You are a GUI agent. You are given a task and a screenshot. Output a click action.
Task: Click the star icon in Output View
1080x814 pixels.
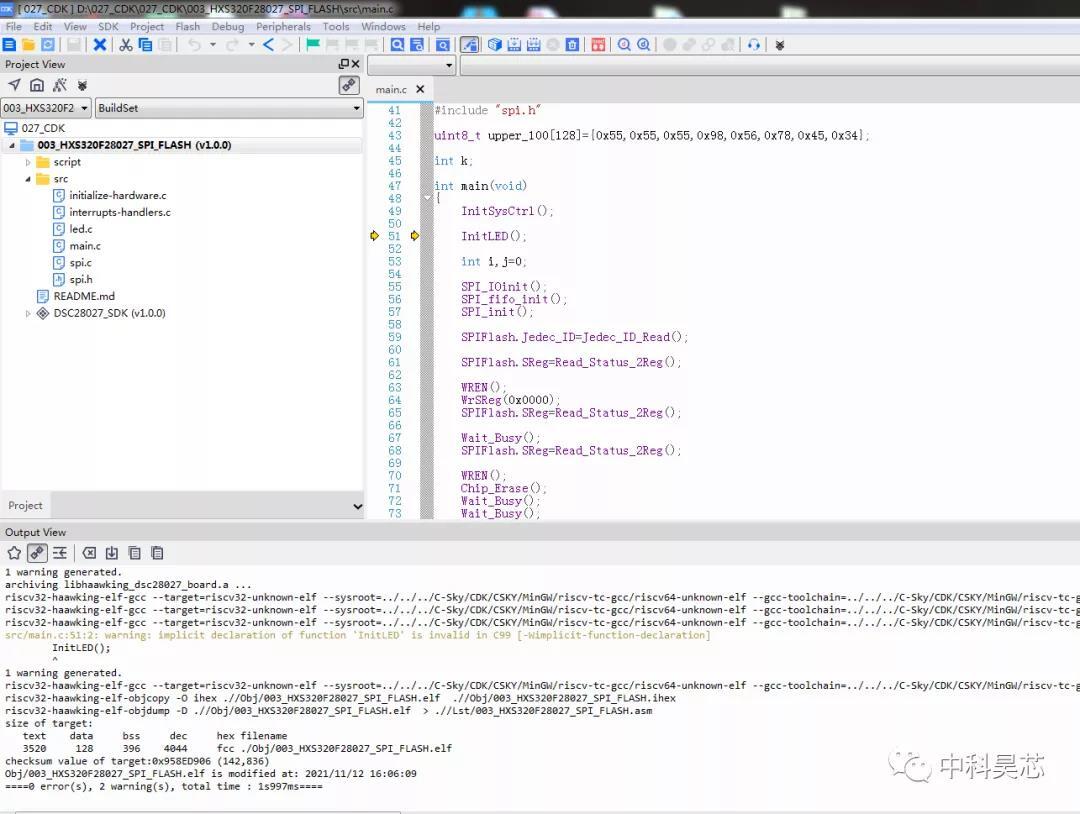(x=14, y=552)
